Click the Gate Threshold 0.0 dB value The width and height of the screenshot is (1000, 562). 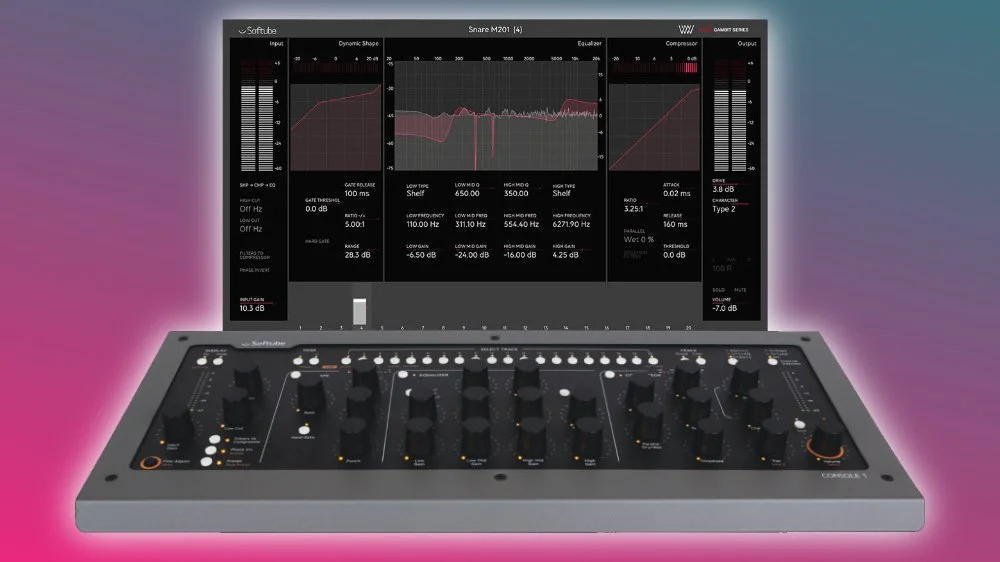[x=316, y=209]
